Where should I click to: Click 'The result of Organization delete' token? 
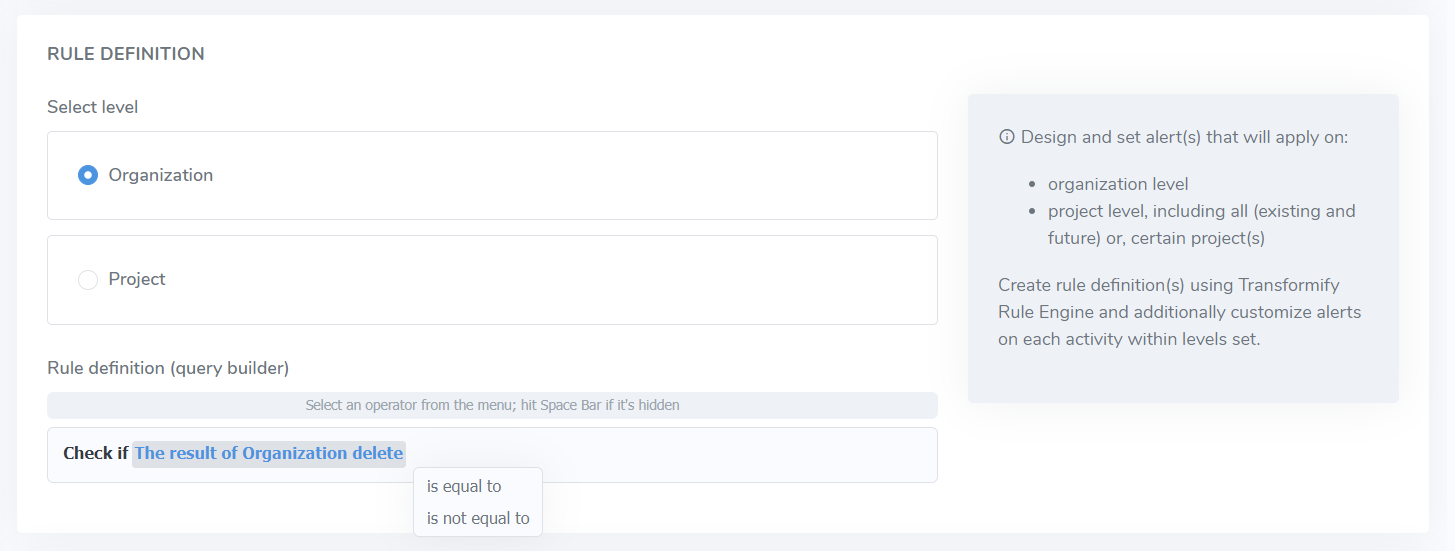[269, 453]
